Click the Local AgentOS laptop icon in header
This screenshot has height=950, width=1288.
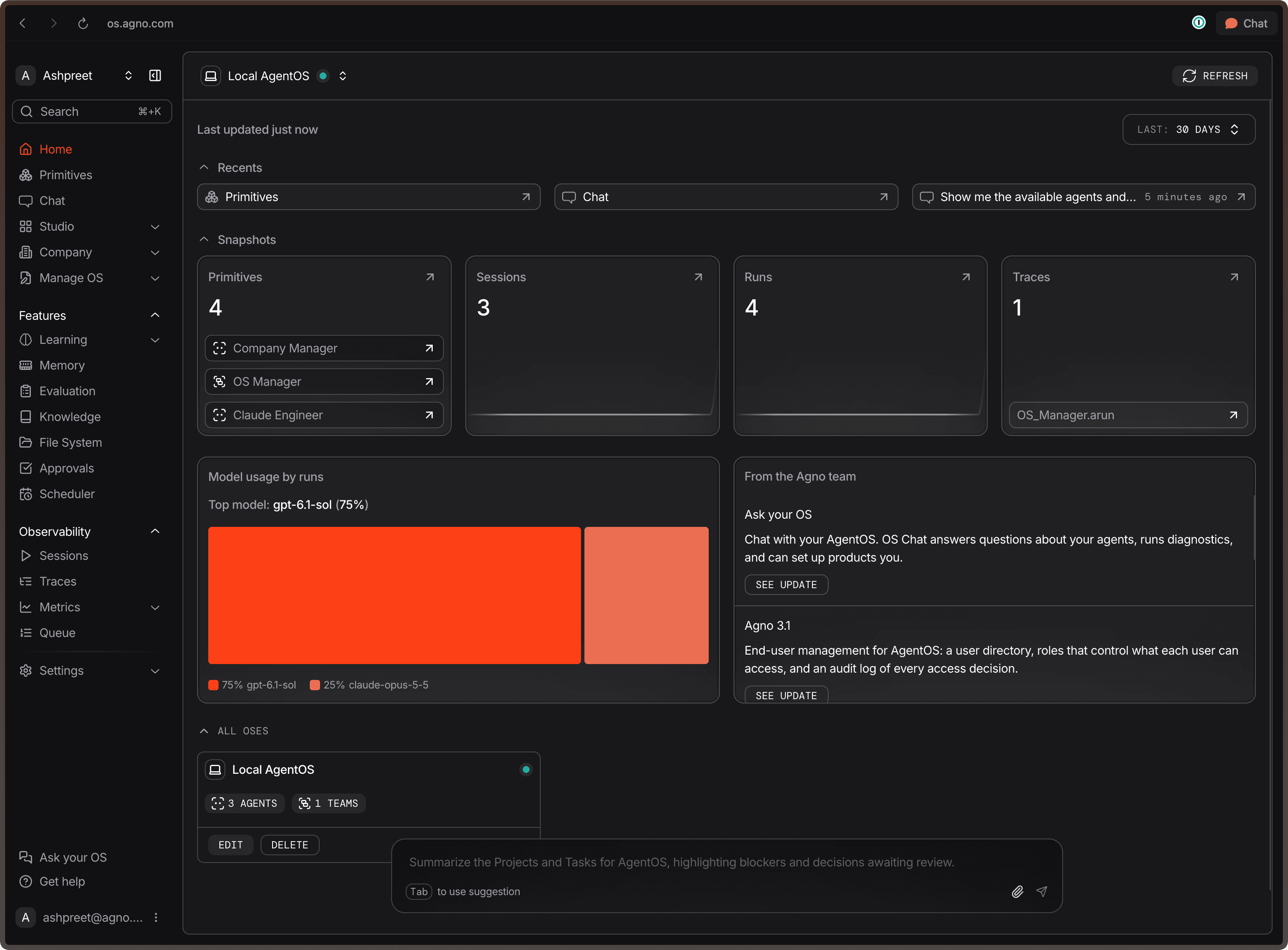click(x=211, y=76)
